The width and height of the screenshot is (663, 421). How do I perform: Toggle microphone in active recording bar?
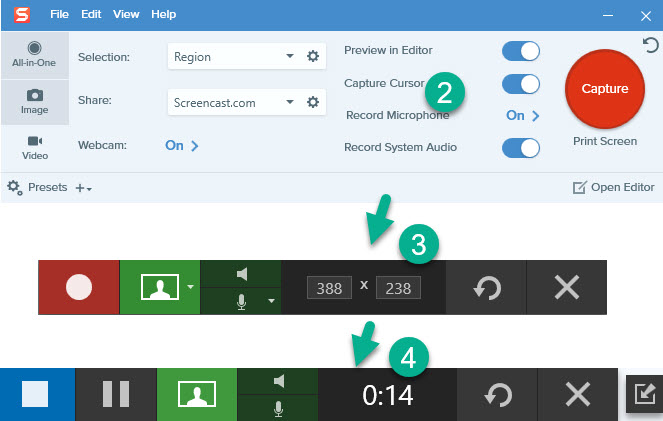278,408
